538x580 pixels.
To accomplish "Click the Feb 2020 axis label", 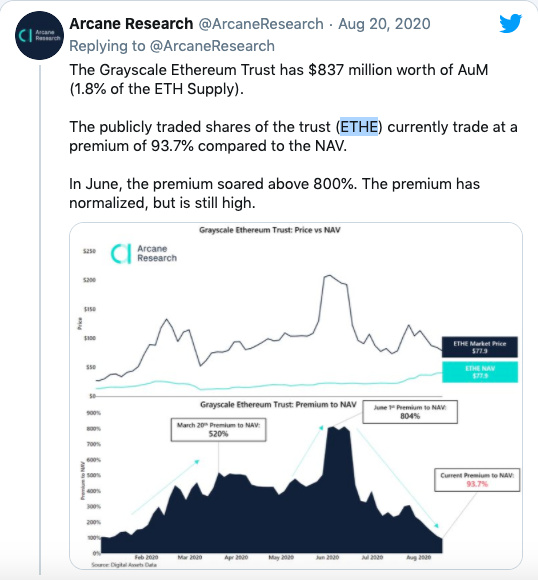I will [x=146, y=557].
